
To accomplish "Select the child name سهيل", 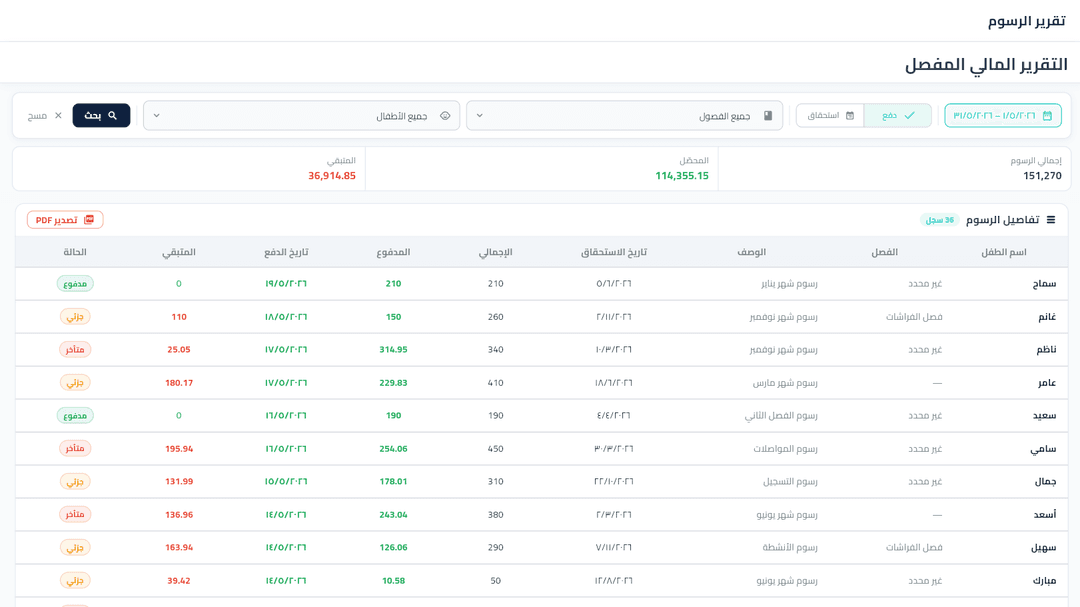I will pyautogui.click(x=1043, y=548).
